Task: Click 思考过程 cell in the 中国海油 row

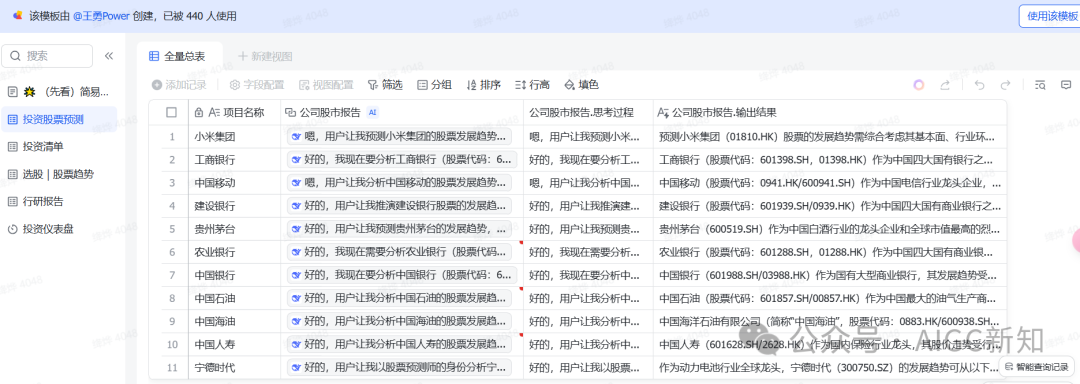Action: click(x=588, y=321)
